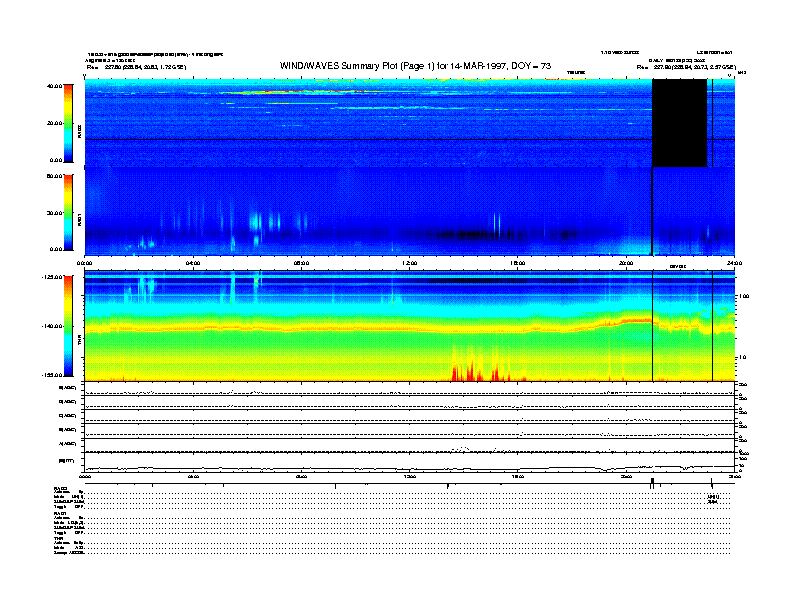Image resolution: width=792 pixels, height=612 pixels.
Task: Click the 20:00 tick label under RAD1 spectrogram
Action: click(x=626, y=263)
